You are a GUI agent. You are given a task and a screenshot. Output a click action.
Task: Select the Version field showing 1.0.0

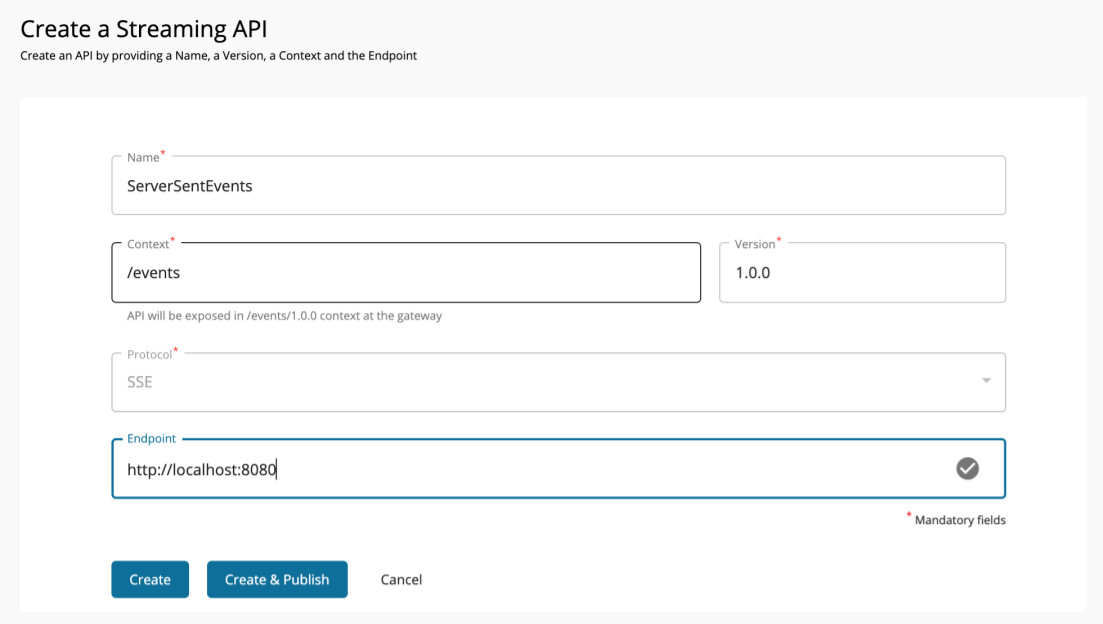tap(862, 272)
